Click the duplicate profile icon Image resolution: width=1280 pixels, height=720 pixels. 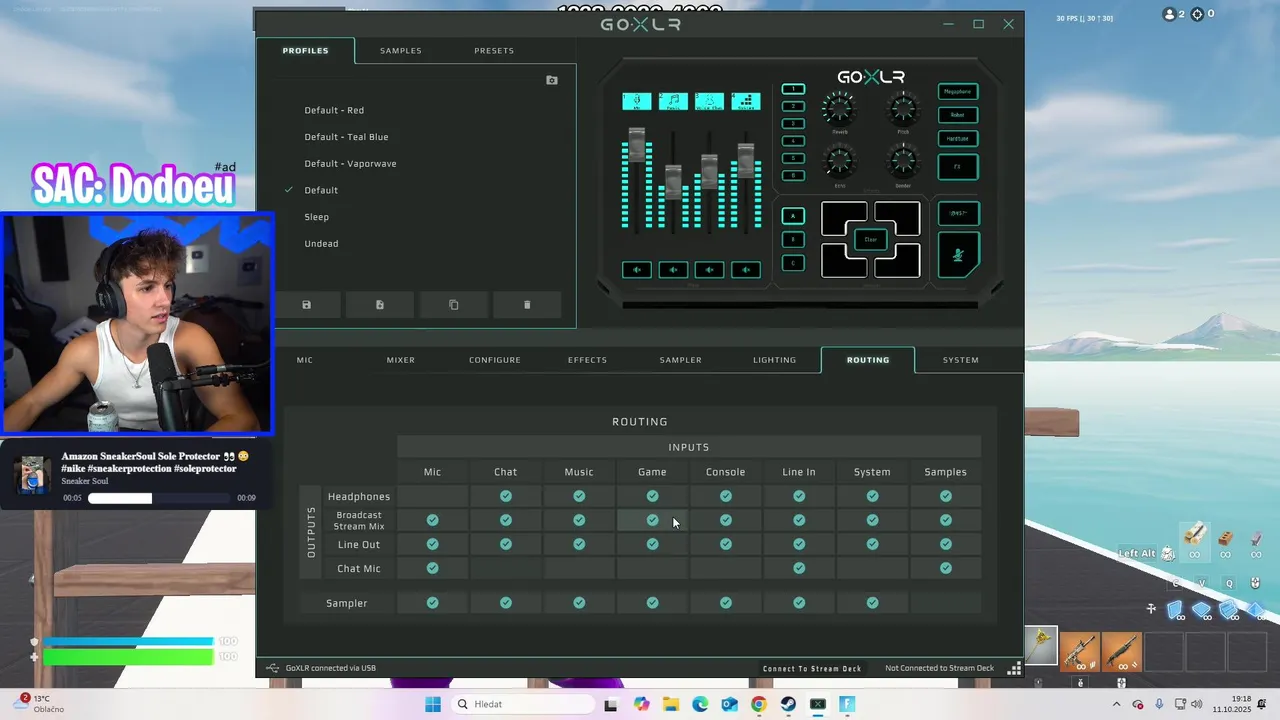(454, 305)
